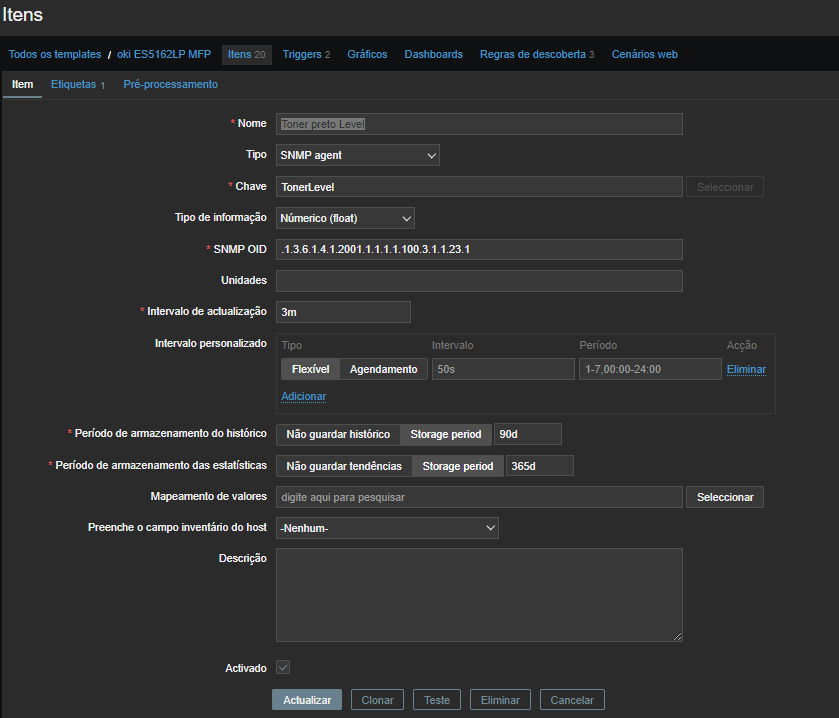Toggle the Activado checkbox
Image resolution: width=839 pixels, height=718 pixels.
tap(283, 667)
